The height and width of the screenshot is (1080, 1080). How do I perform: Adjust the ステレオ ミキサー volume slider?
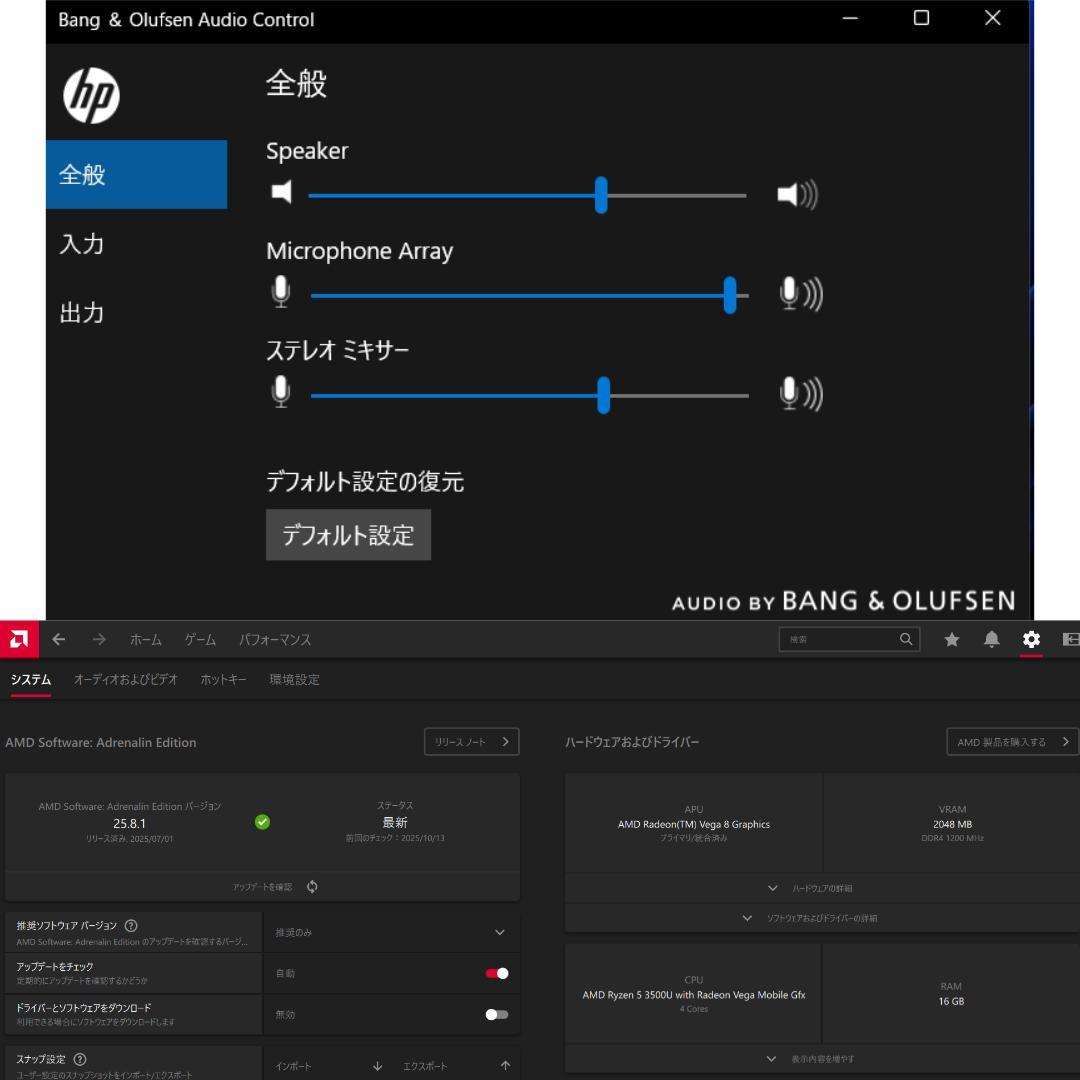(x=603, y=395)
